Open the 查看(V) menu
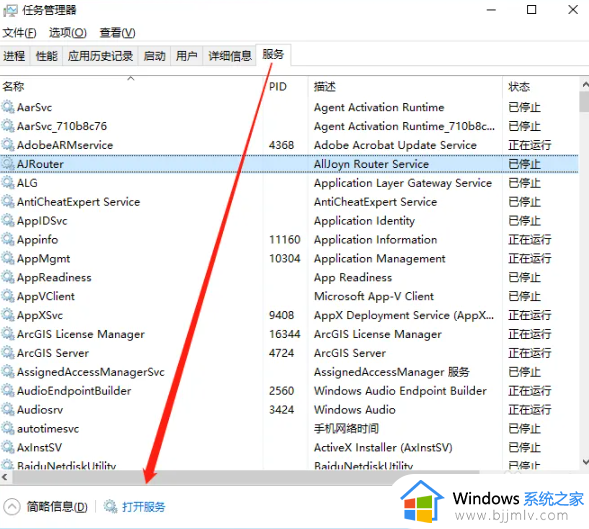The width and height of the screenshot is (589, 529). coord(117,33)
